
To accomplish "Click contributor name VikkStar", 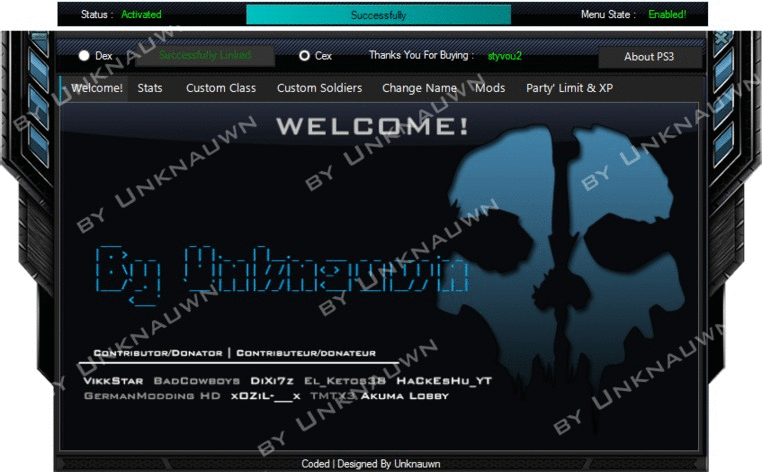I will click(113, 381).
